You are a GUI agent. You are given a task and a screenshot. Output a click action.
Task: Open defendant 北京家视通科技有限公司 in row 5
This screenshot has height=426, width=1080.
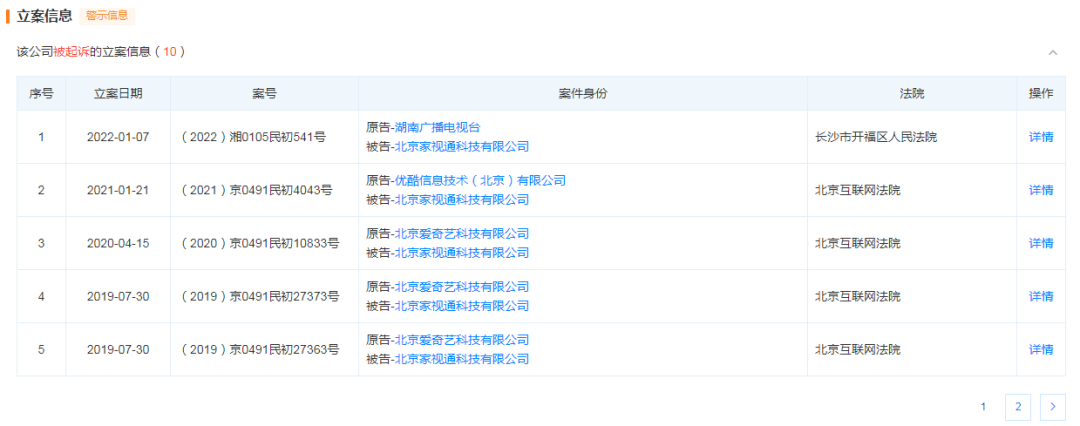(461, 359)
